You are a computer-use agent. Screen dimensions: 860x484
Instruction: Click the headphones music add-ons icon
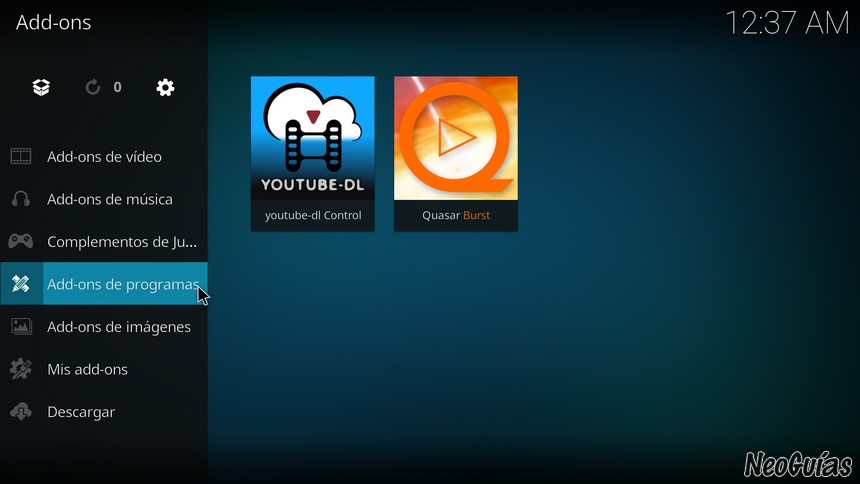(21, 199)
